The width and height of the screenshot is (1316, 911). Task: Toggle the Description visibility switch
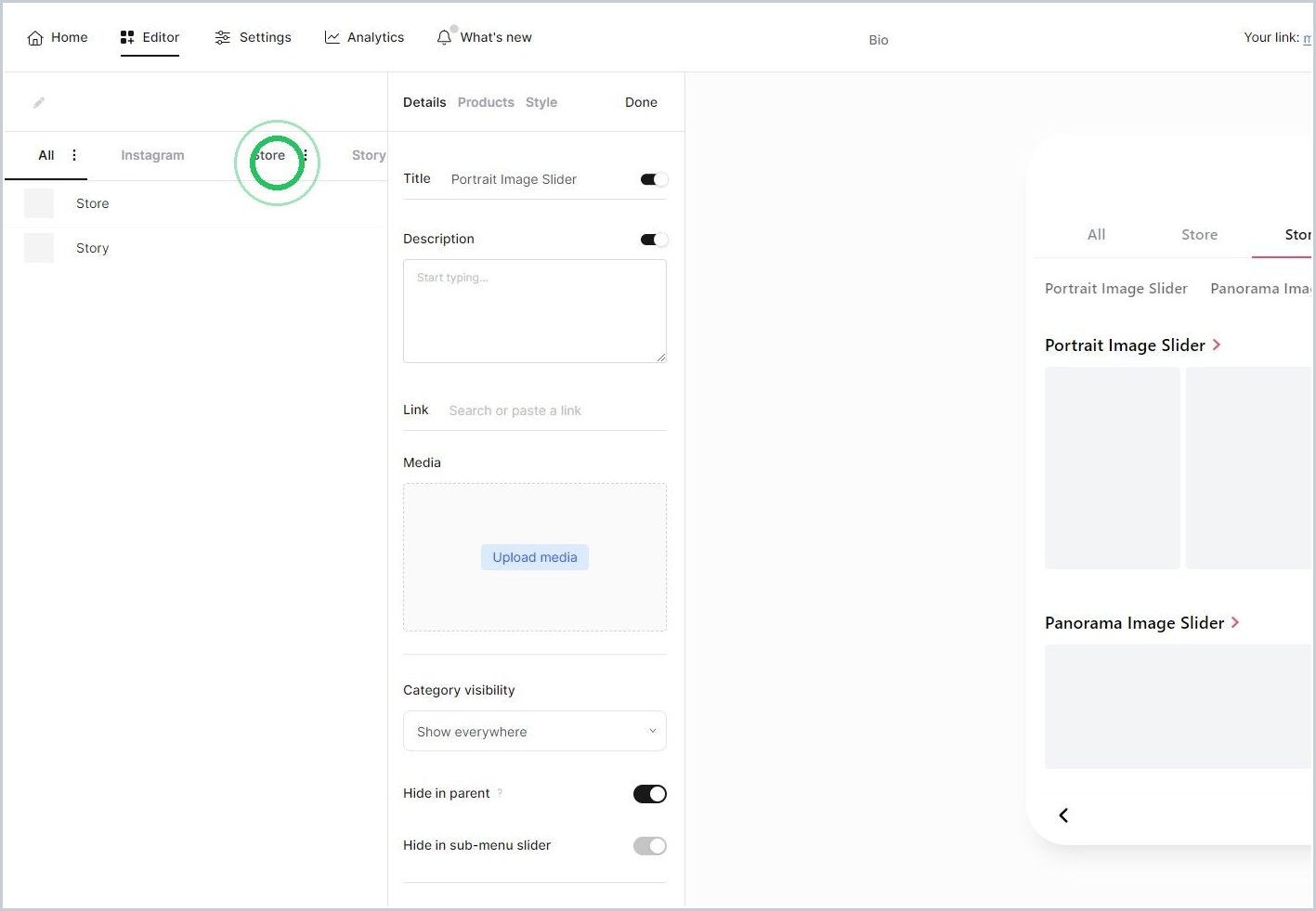(x=654, y=240)
